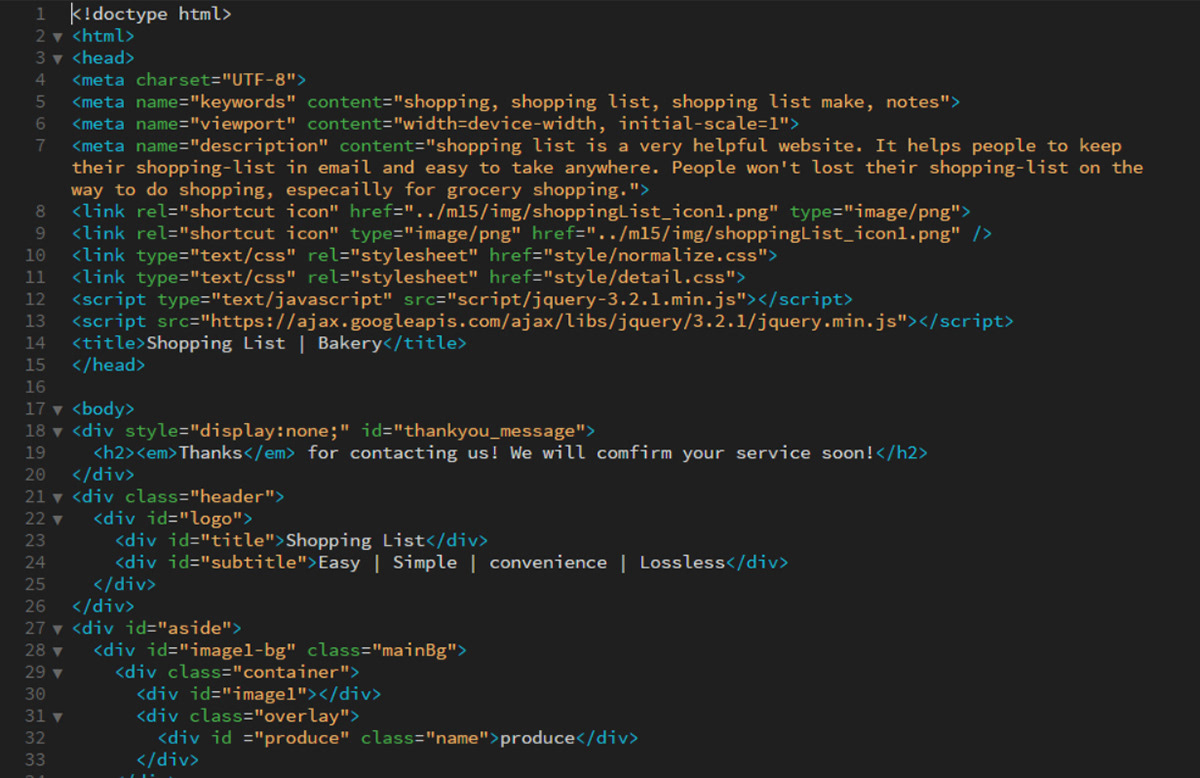Click the closing head tag on line 15
The width and height of the screenshot is (1200, 778).
[x=108, y=365]
